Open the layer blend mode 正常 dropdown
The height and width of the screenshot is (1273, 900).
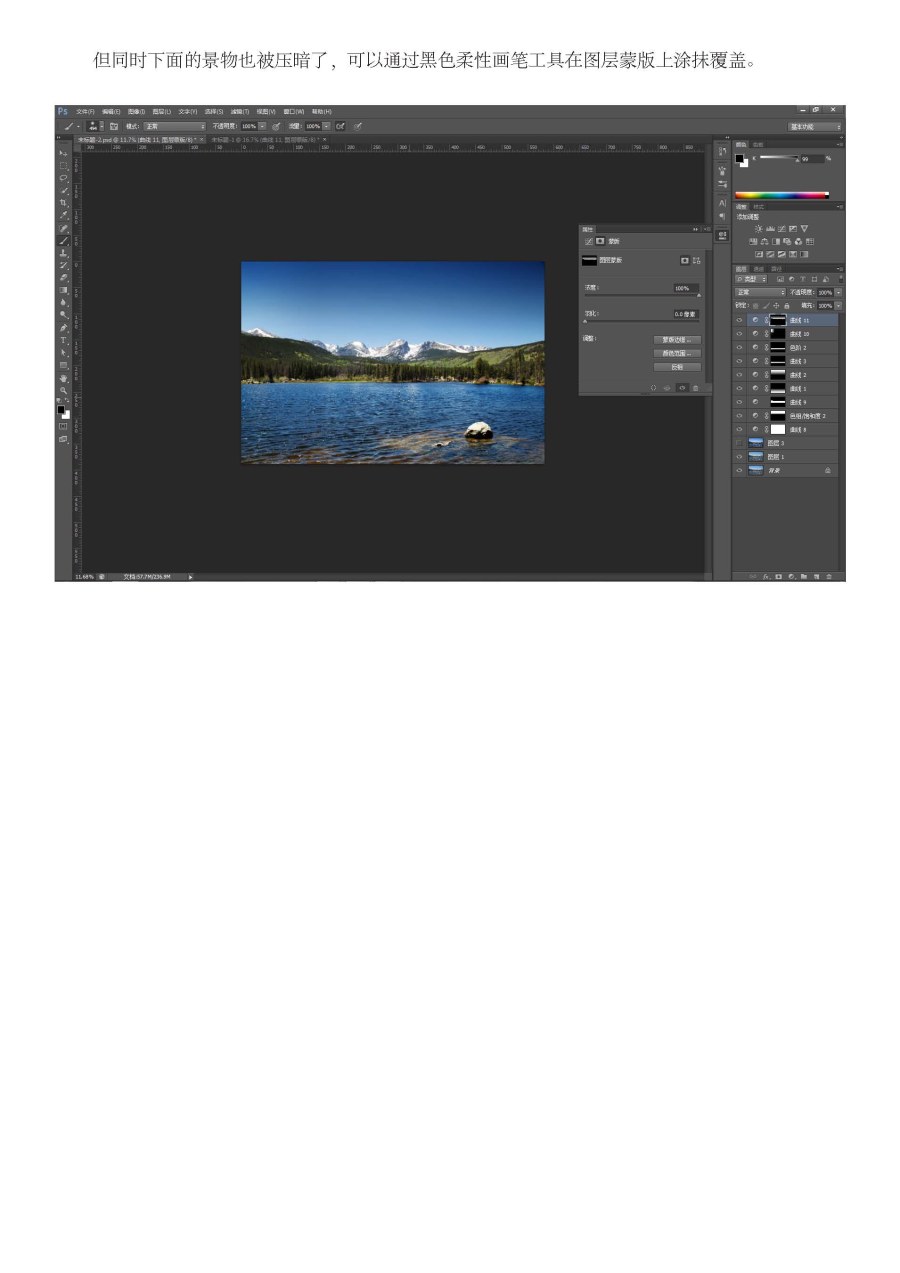click(x=760, y=292)
